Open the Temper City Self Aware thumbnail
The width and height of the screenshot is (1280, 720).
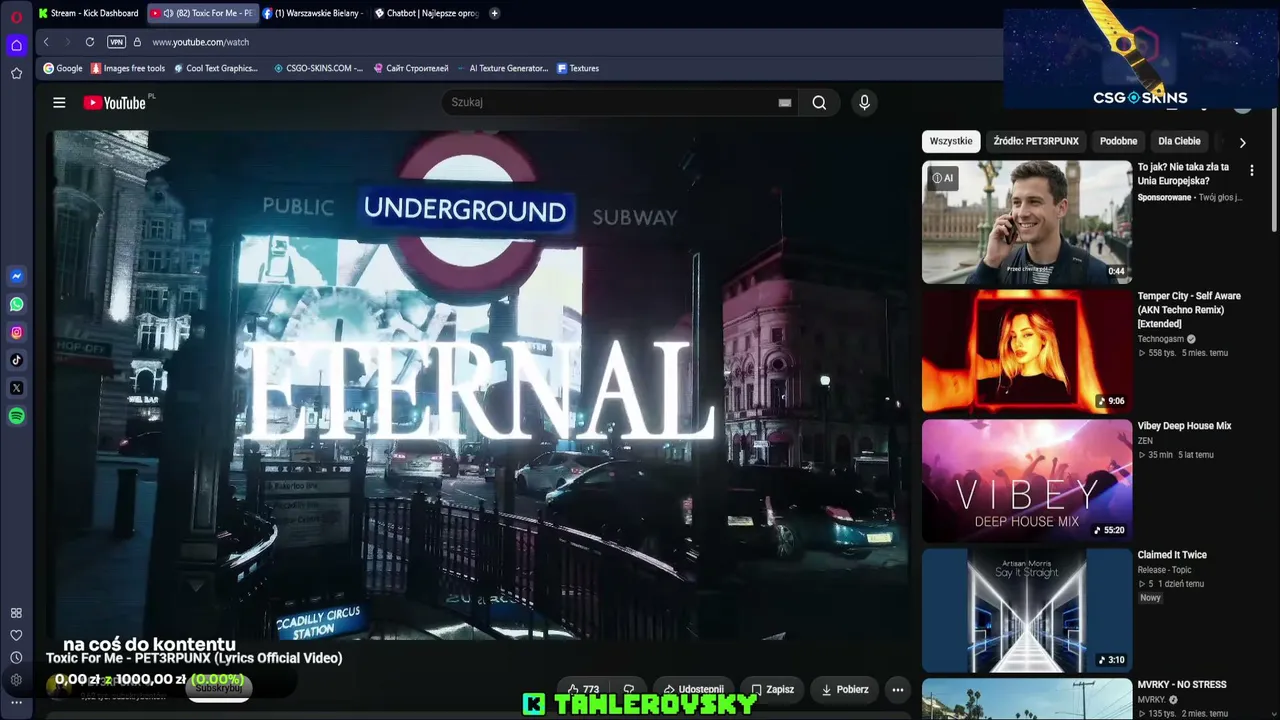coord(1027,351)
